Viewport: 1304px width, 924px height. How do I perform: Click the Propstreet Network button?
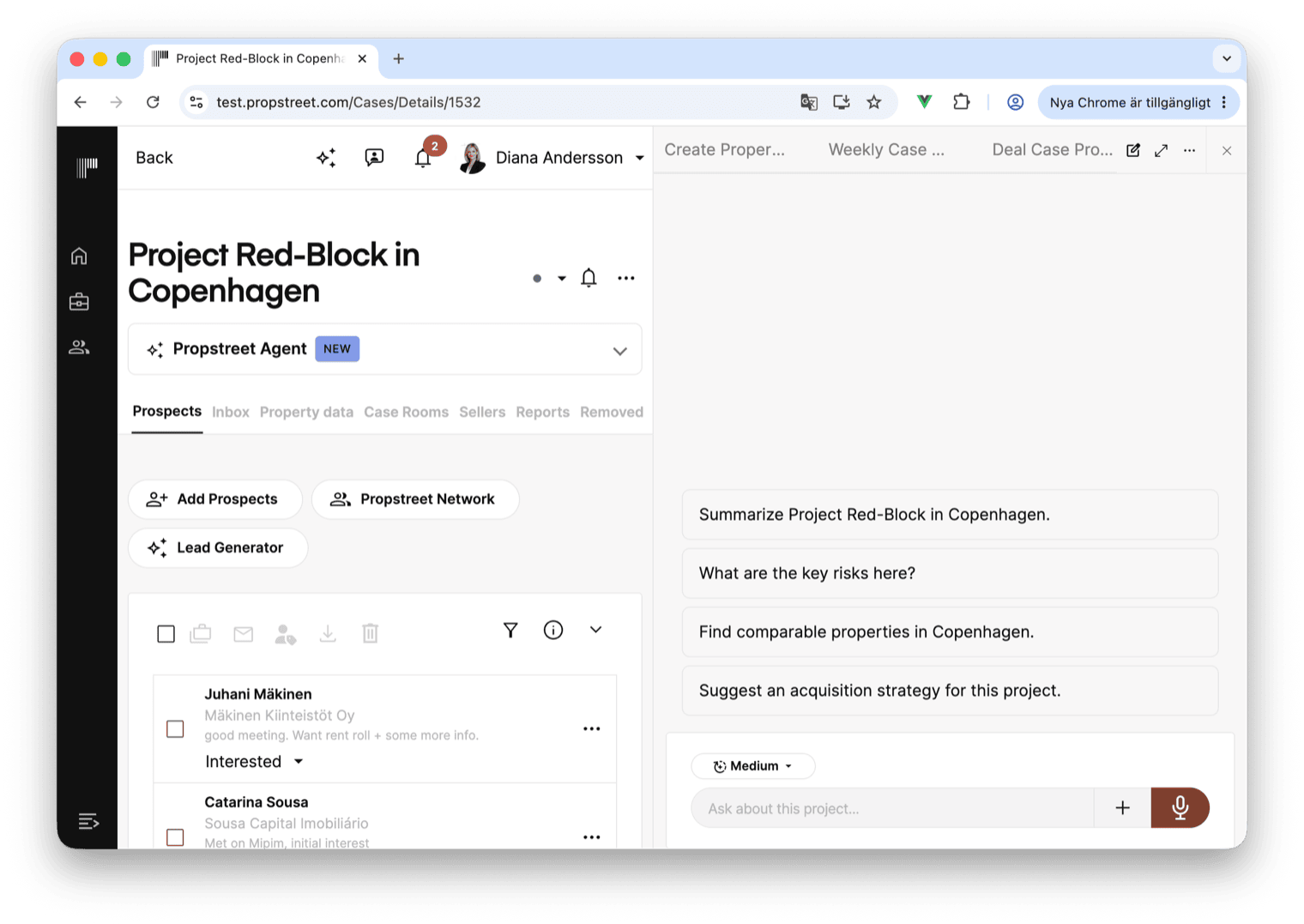point(415,499)
